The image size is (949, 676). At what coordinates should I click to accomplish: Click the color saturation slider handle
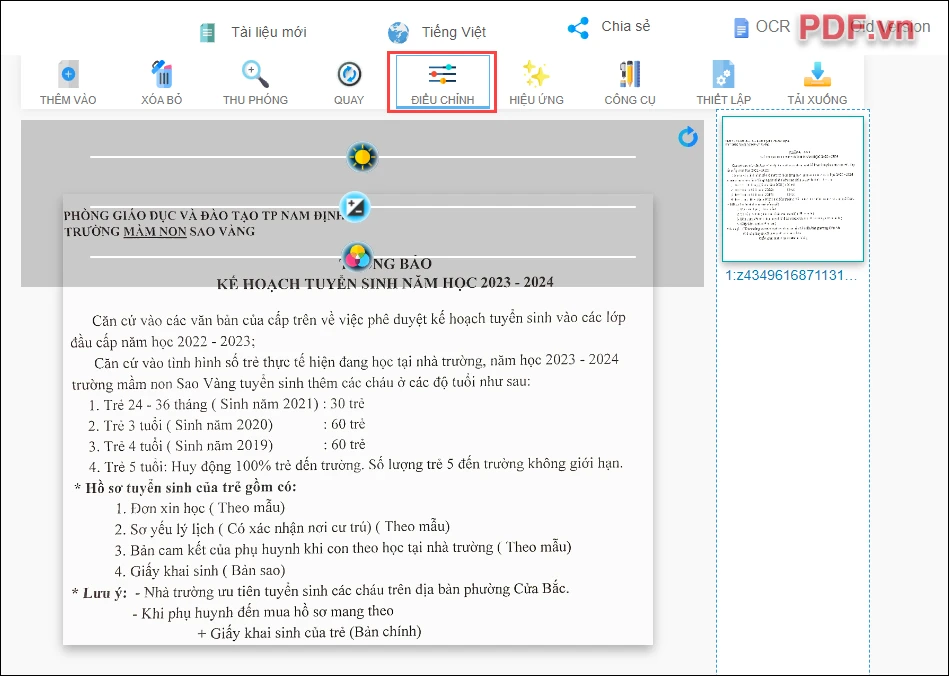click(x=357, y=257)
